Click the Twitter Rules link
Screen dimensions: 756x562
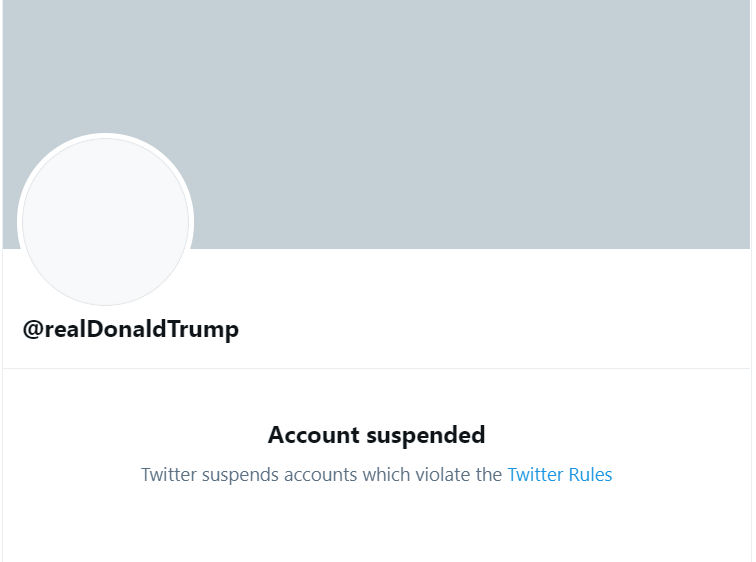pyautogui.click(x=560, y=475)
